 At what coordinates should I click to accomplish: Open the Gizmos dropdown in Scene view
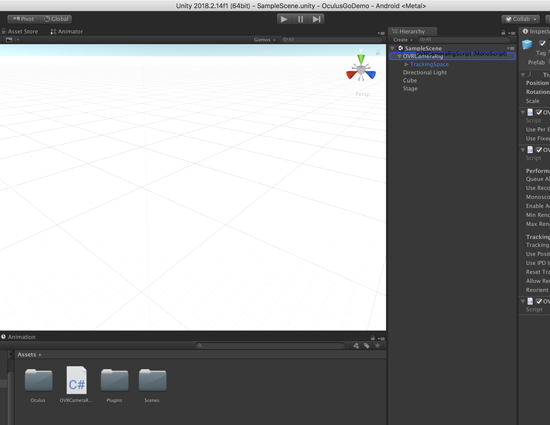coord(264,40)
